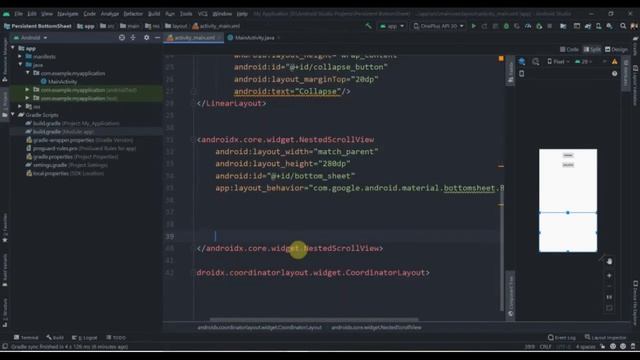Open the Layout Inspector
Viewport: 640px width, 360px height.
[605, 338]
